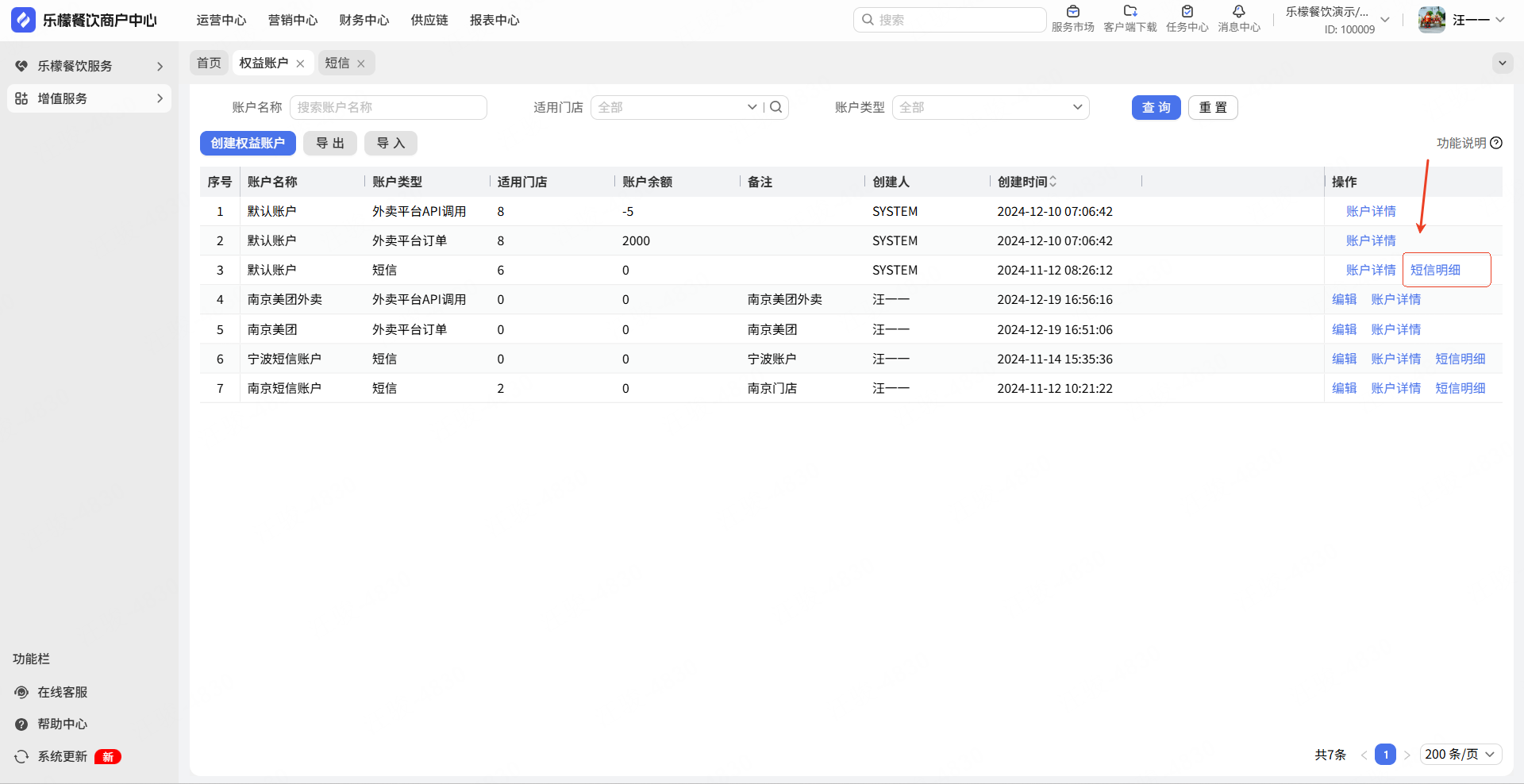Click the 查询 query button
The width and height of the screenshot is (1524, 784).
[x=1156, y=107]
